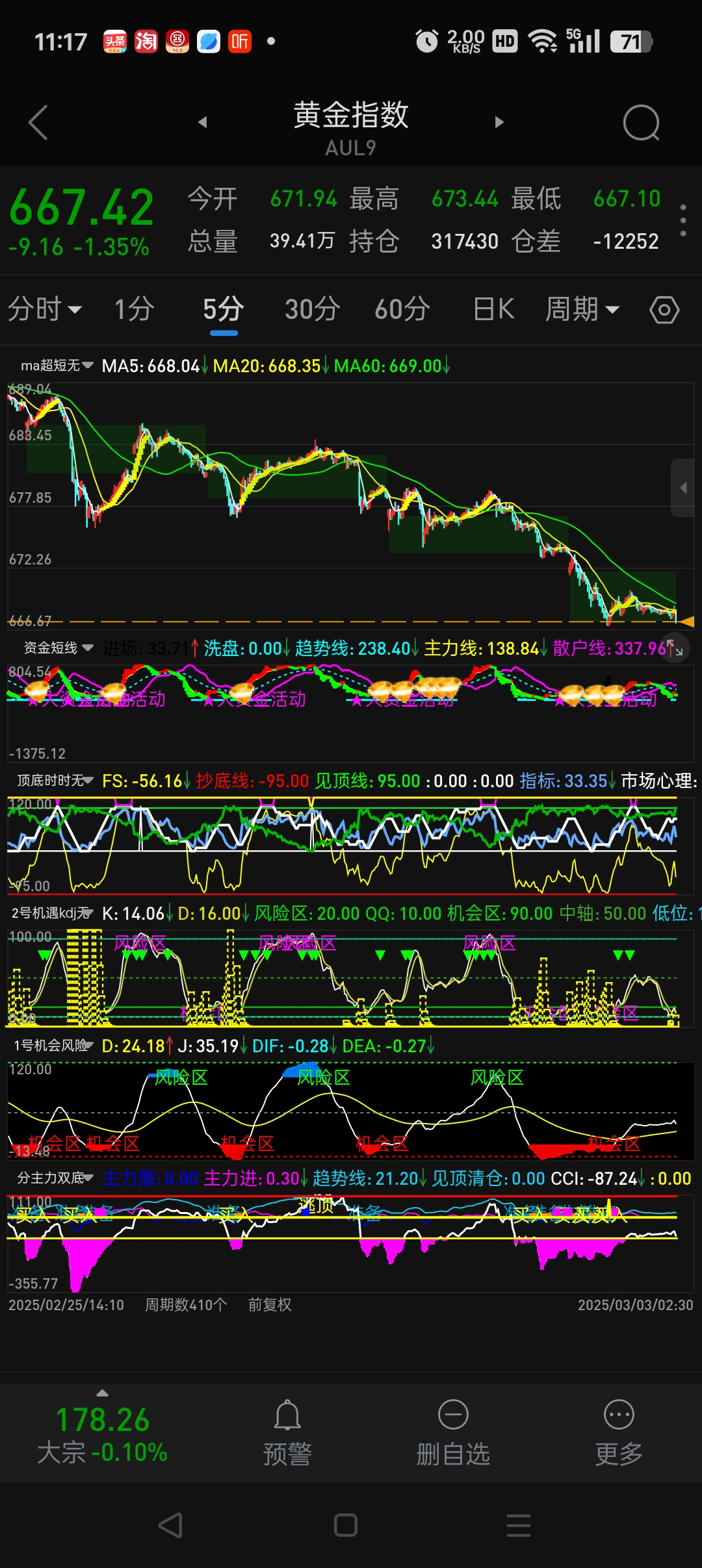Image resolution: width=702 pixels, height=1568 pixels.
Task: Tap the MA20: 668.35 value
Action: [267, 366]
